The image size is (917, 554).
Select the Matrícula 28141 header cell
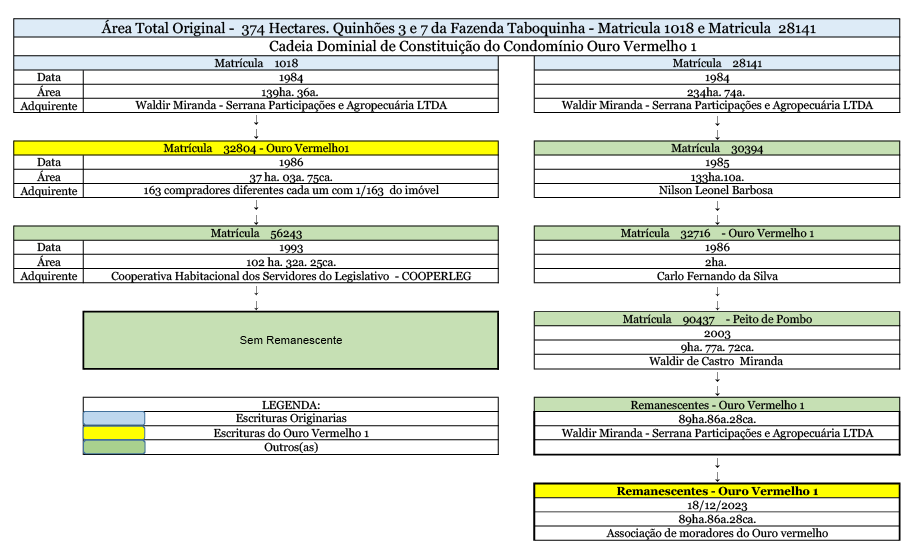pos(717,63)
